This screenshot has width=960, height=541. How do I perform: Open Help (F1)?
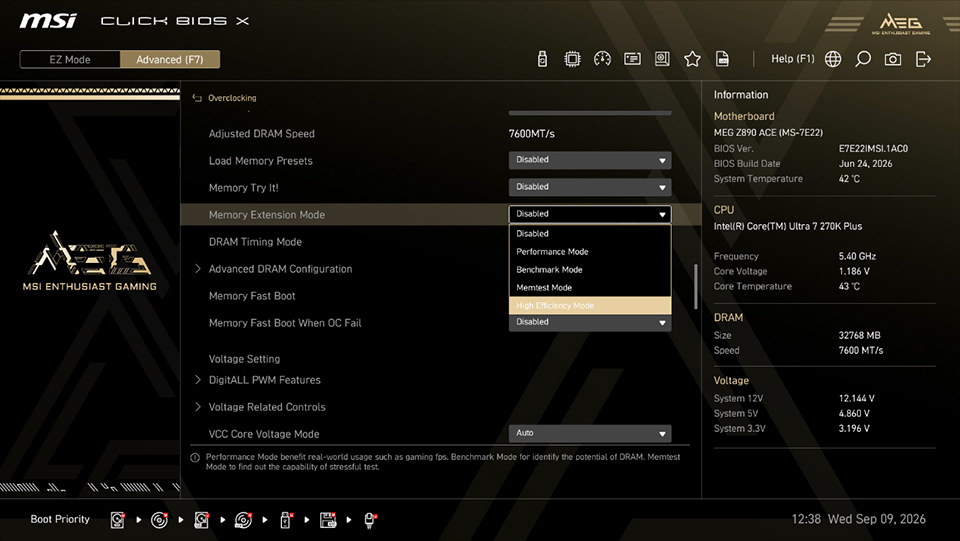[792, 59]
